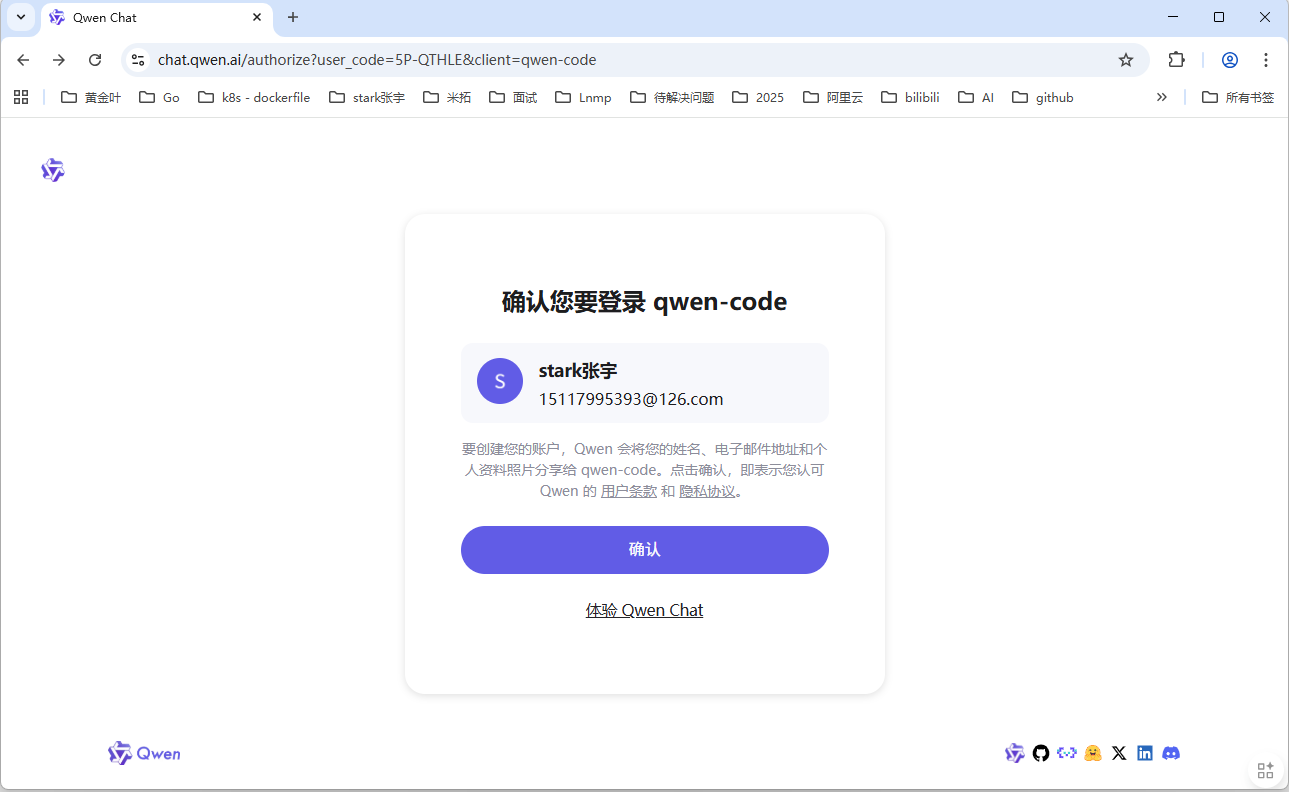Open the apps grid icon in bookmarks bar
The height and width of the screenshot is (792, 1289).
[x=21, y=97]
